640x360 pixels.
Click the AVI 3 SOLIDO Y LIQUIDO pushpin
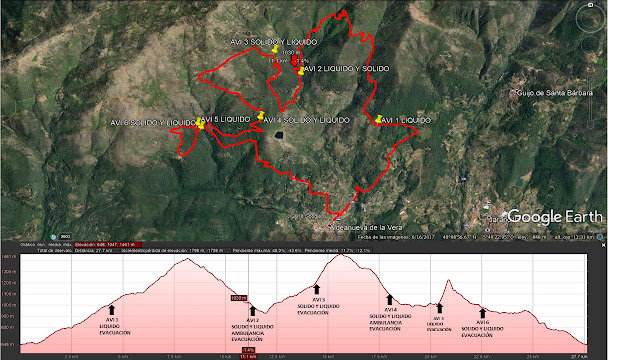tap(275, 49)
